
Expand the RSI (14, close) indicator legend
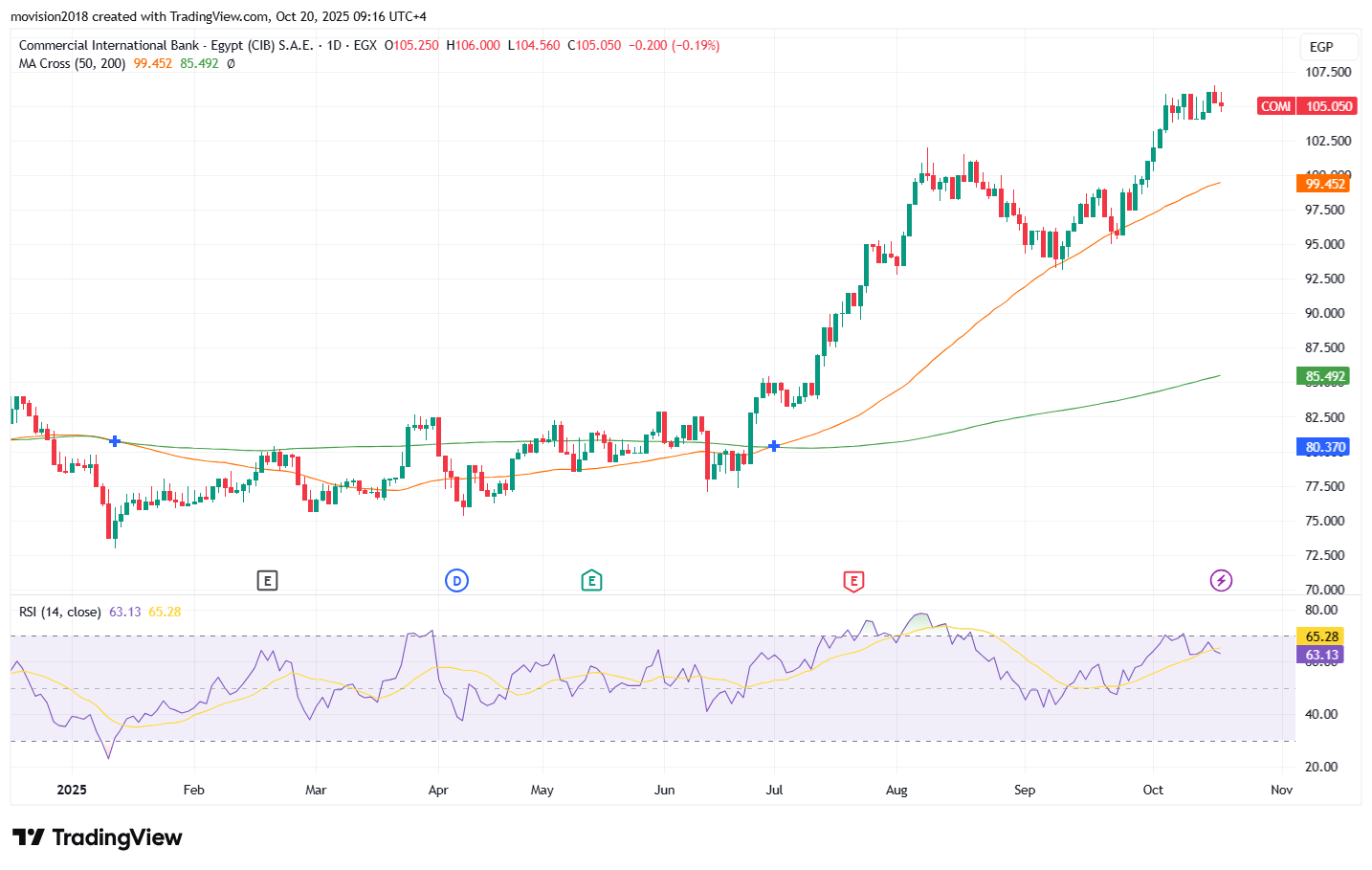pyautogui.click(x=59, y=612)
